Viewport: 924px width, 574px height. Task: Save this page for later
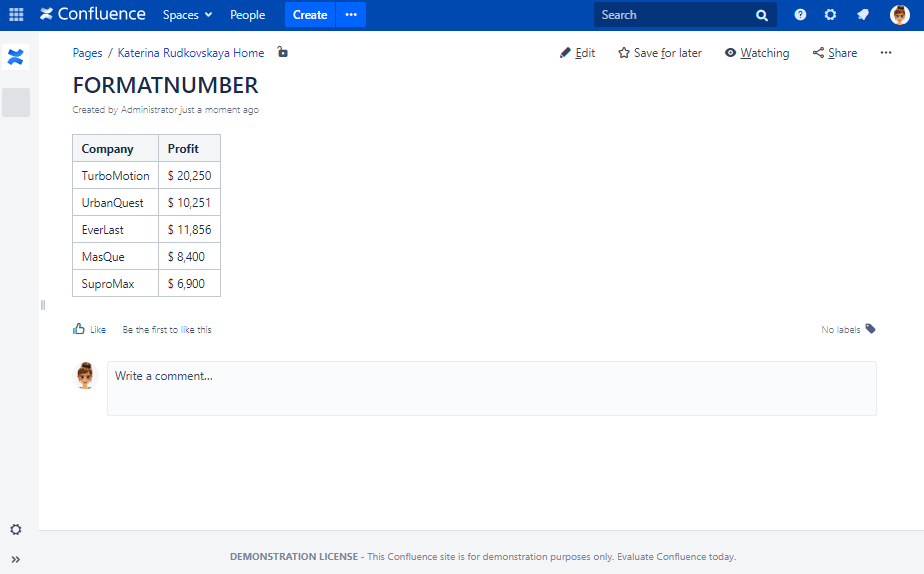pyautogui.click(x=660, y=53)
